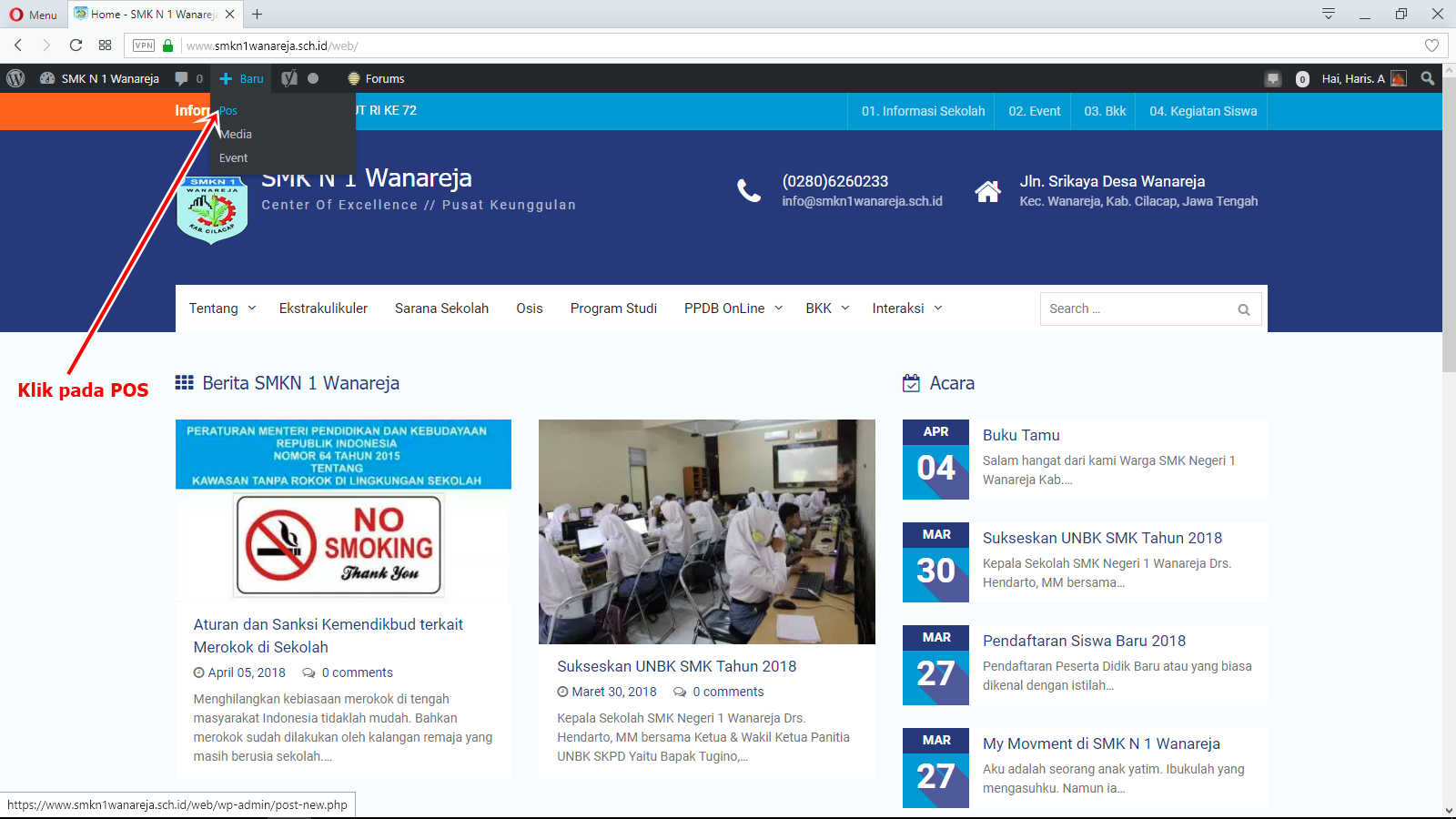The height and width of the screenshot is (819, 1456).
Task: Click the scrollbar down arrow
Action: pyautogui.click(x=1449, y=810)
